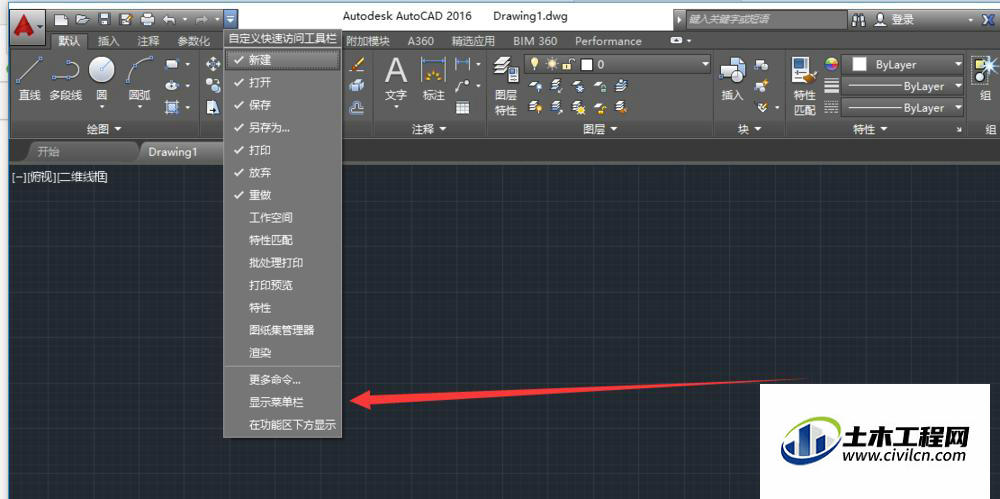The height and width of the screenshot is (499, 1000).
Task: Click the Redo arrow icon
Action: (x=202, y=20)
